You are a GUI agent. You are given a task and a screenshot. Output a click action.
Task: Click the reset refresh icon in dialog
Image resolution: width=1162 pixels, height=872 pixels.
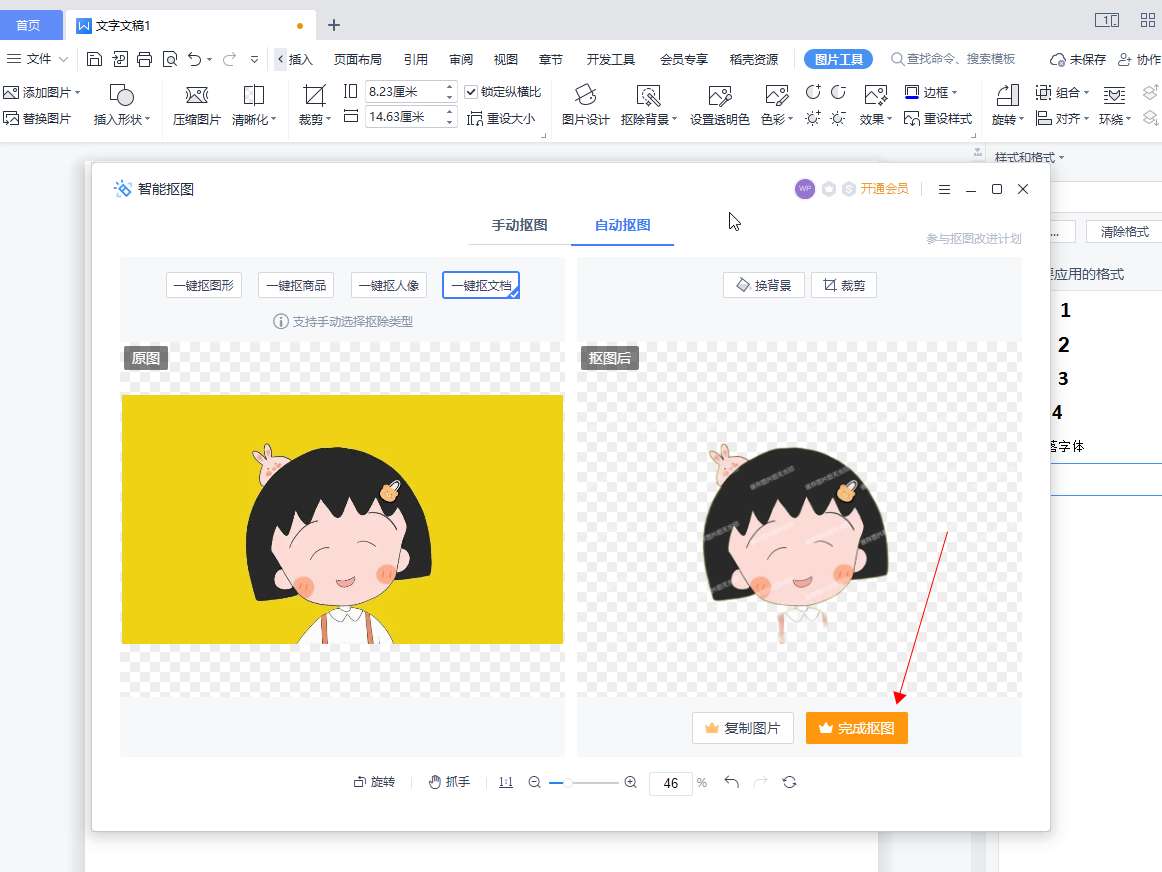(789, 782)
